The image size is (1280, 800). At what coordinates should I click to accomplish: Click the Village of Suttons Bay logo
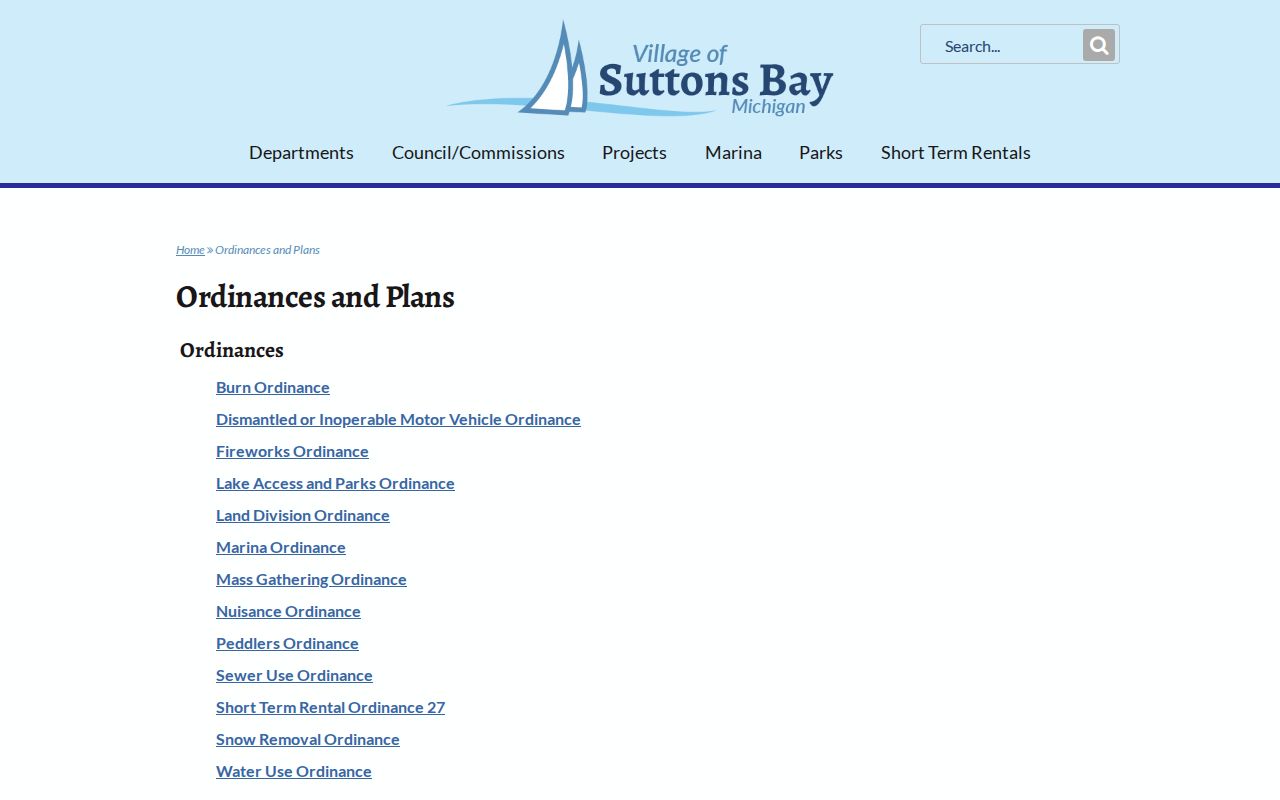coord(640,69)
